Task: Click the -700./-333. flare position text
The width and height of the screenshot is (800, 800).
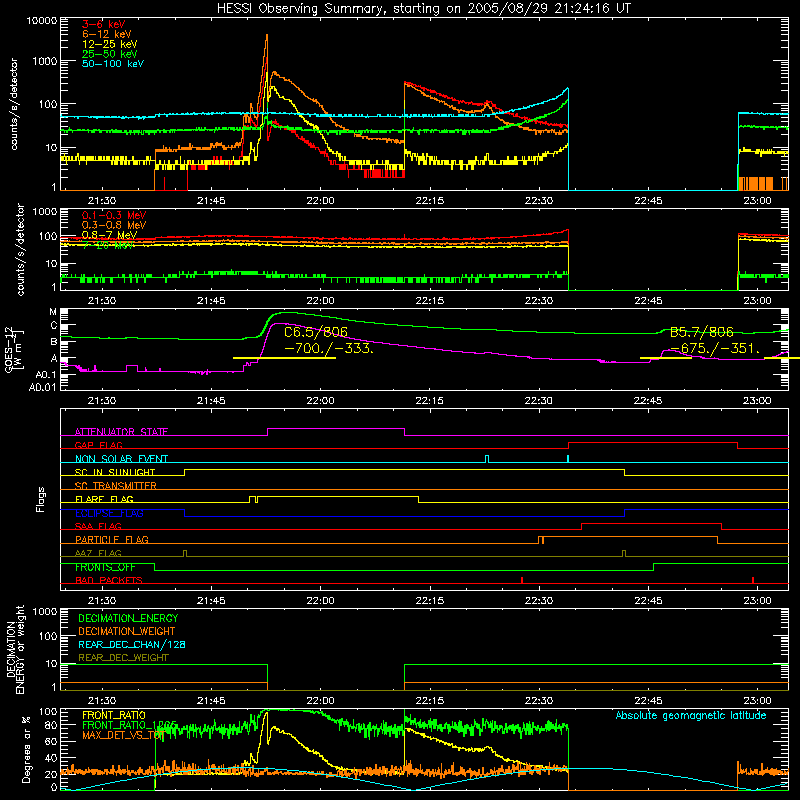Action: [329, 349]
